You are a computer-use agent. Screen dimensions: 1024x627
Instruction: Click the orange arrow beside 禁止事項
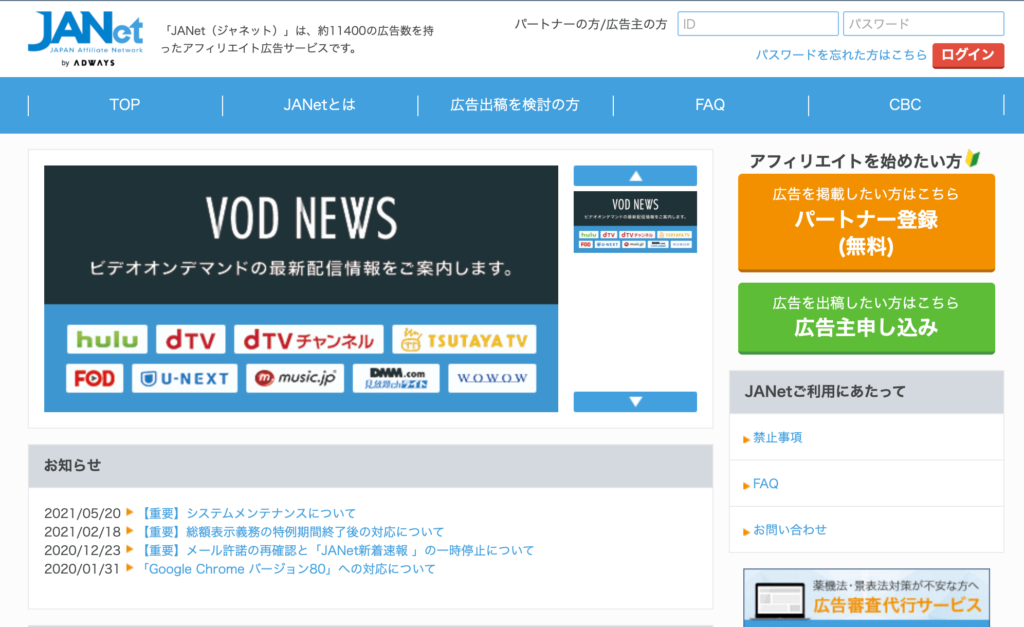(x=746, y=440)
